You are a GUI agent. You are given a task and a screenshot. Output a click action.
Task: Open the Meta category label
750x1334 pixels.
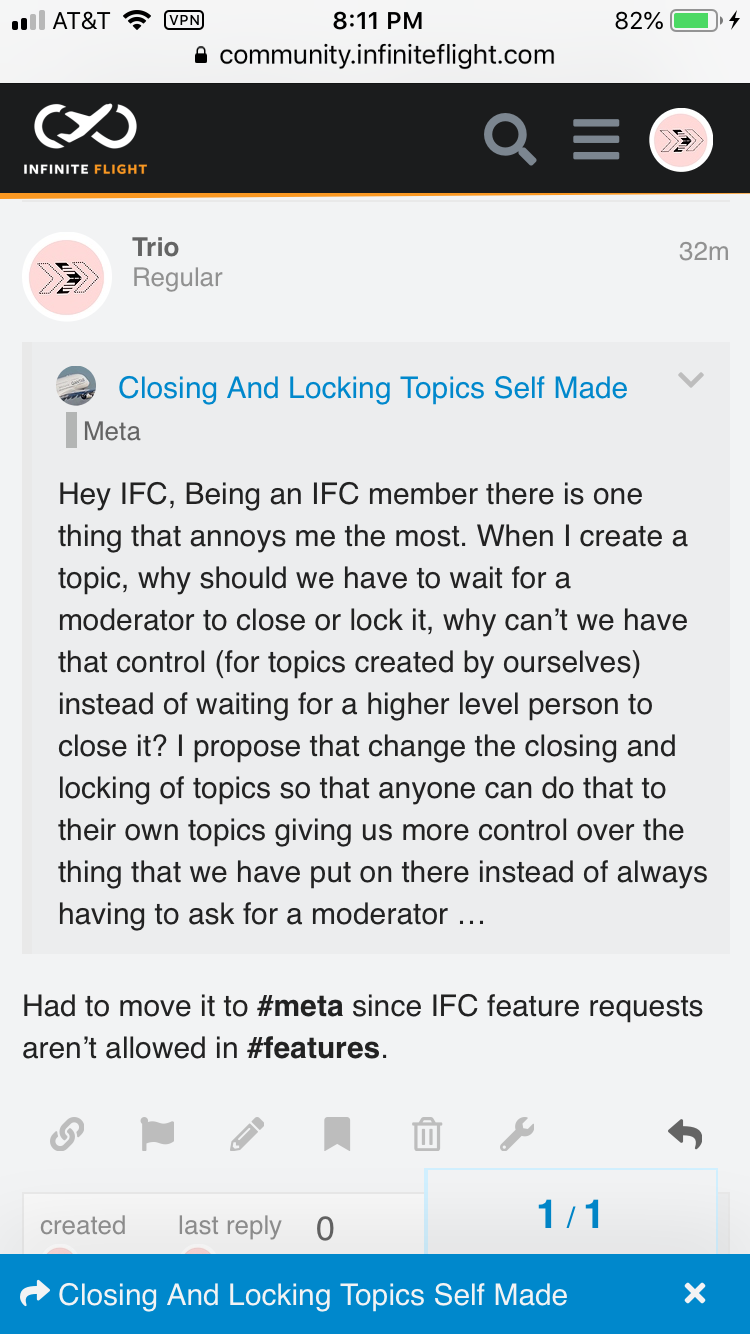[x=111, y=431]
